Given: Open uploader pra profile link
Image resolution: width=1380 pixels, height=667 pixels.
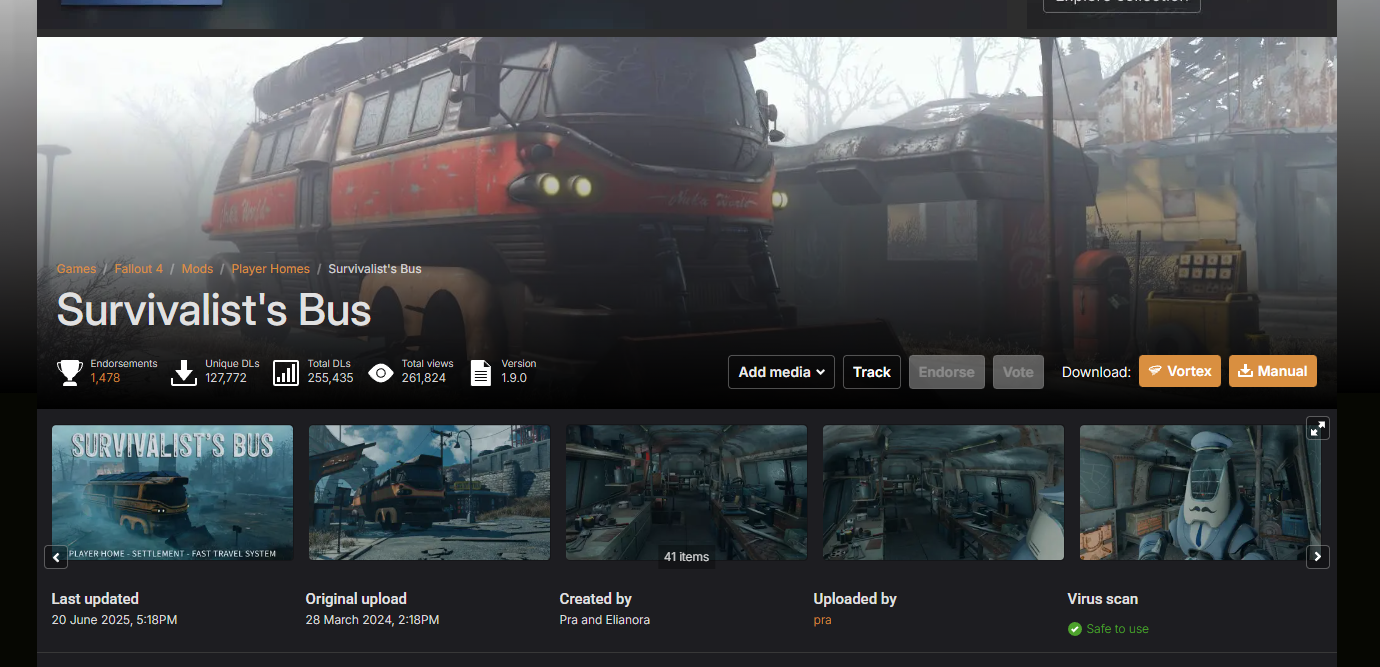Looking at the screenshot, I should [x=823, y=620].
